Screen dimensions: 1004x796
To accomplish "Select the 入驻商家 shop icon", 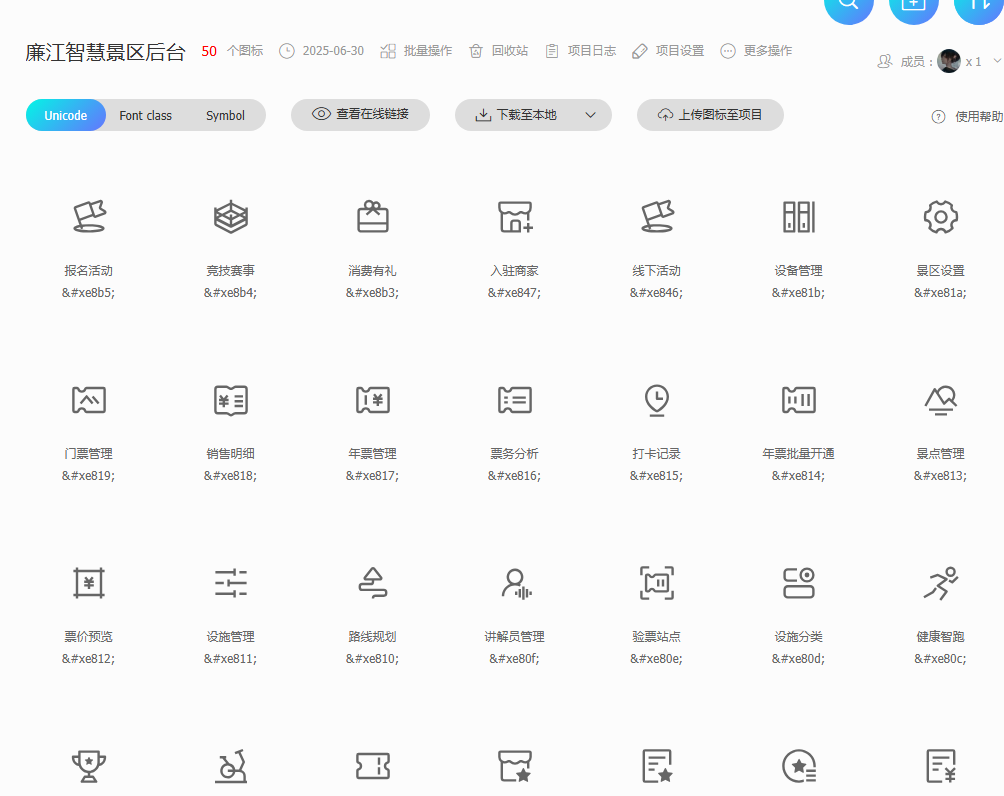I will coord(515,216).
